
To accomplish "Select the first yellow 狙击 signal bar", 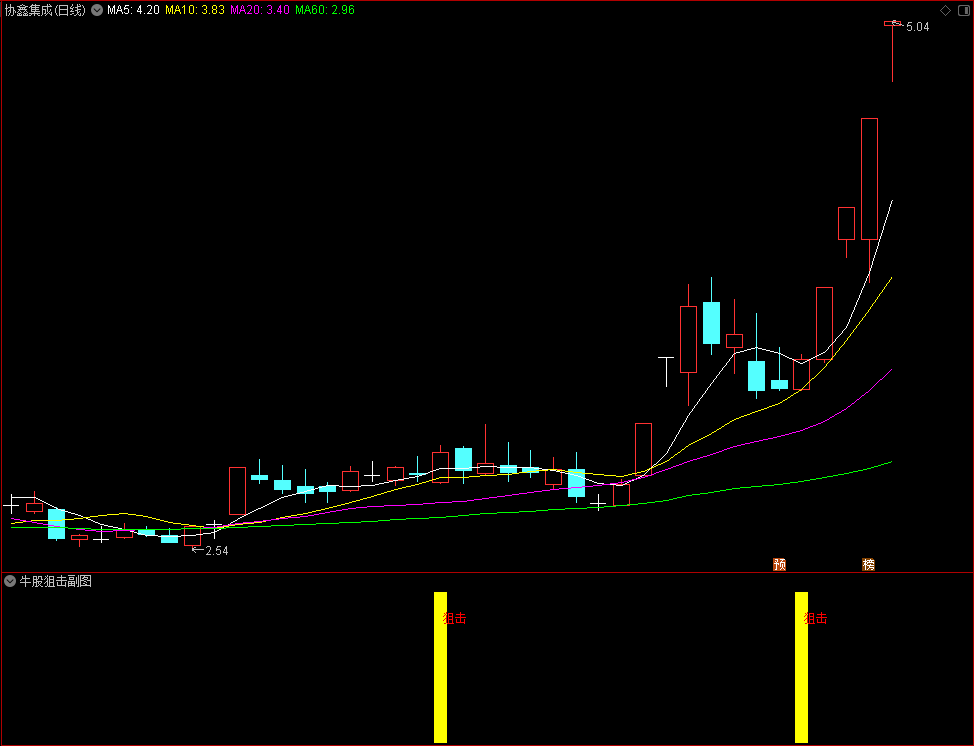I will click(x=440, y=667).
